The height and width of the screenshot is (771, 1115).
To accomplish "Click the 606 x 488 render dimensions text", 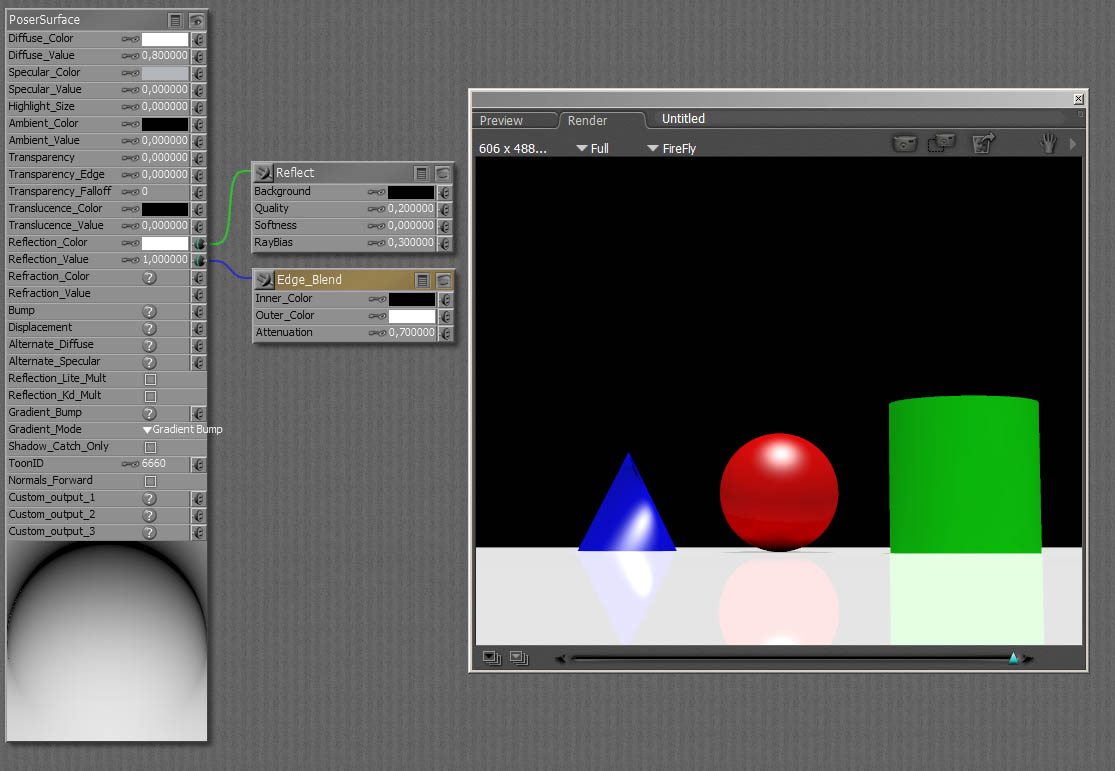I will click(513, 149).
